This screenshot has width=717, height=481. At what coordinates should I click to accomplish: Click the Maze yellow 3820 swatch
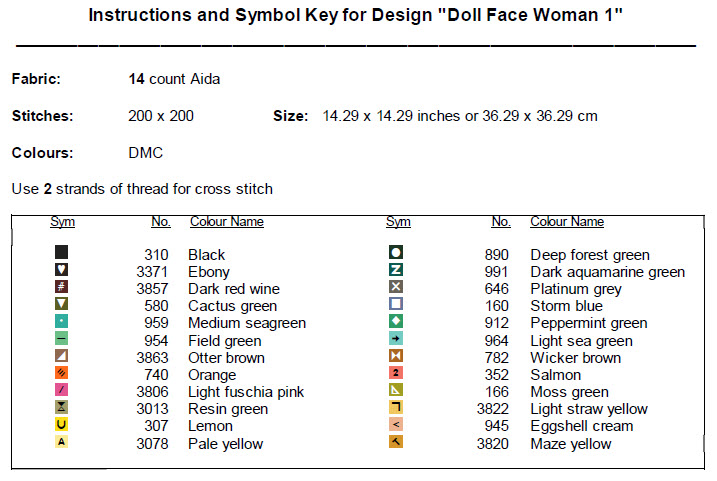[396, 442]
